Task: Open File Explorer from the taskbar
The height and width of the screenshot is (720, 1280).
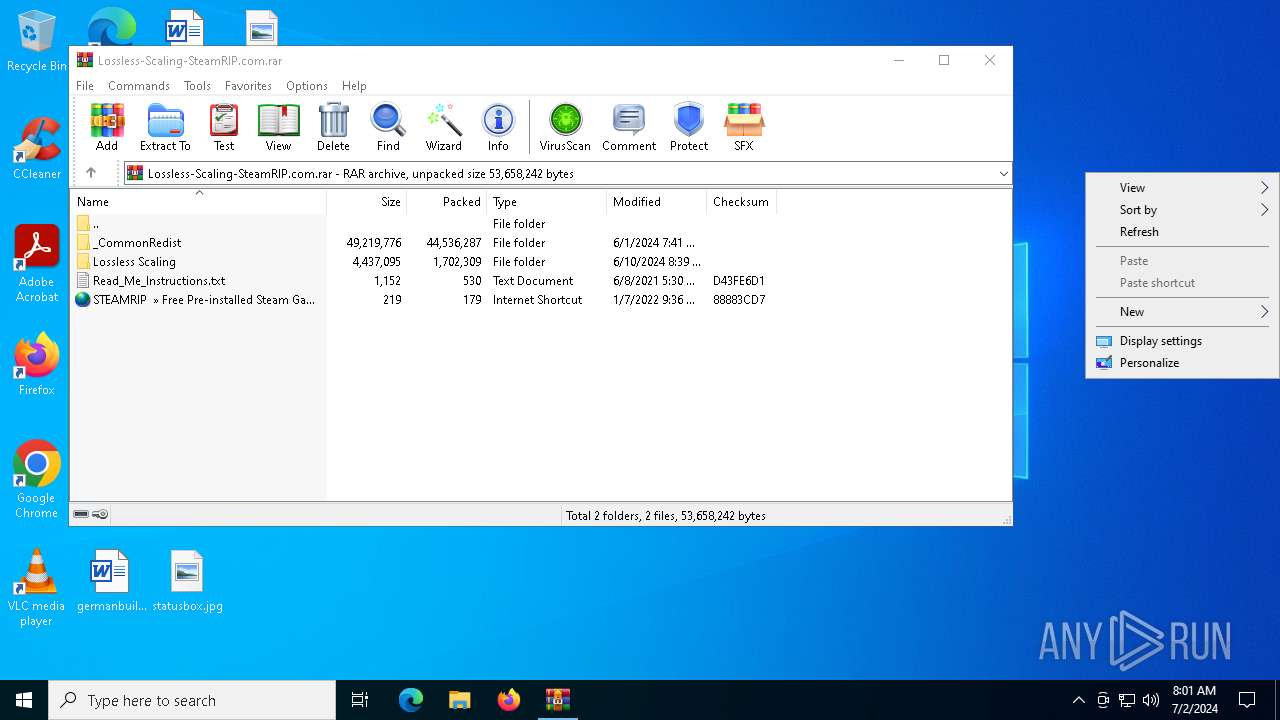Action: point(459,700)
